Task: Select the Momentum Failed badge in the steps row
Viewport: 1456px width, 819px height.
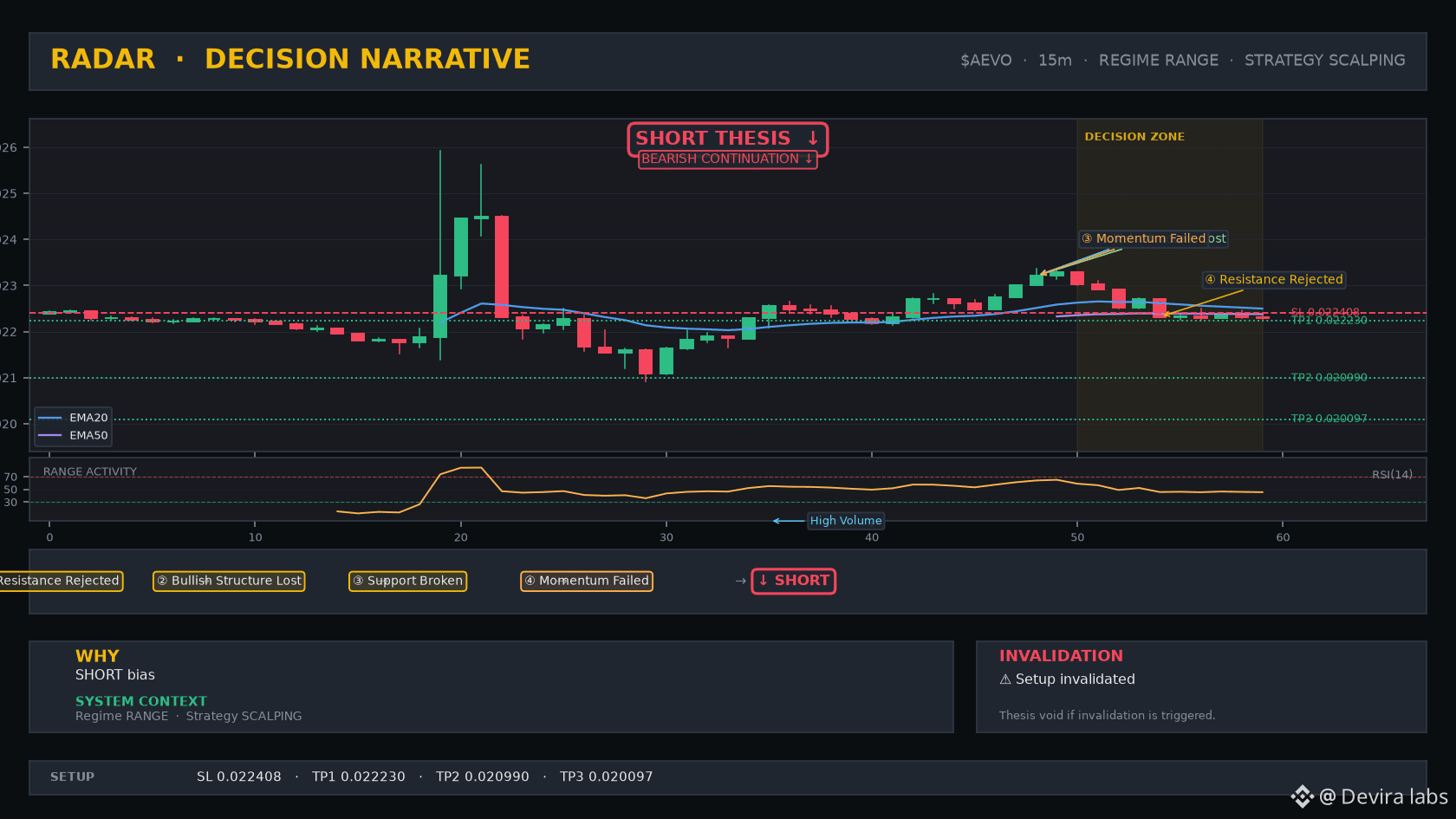Action: (x=587, y=581)
